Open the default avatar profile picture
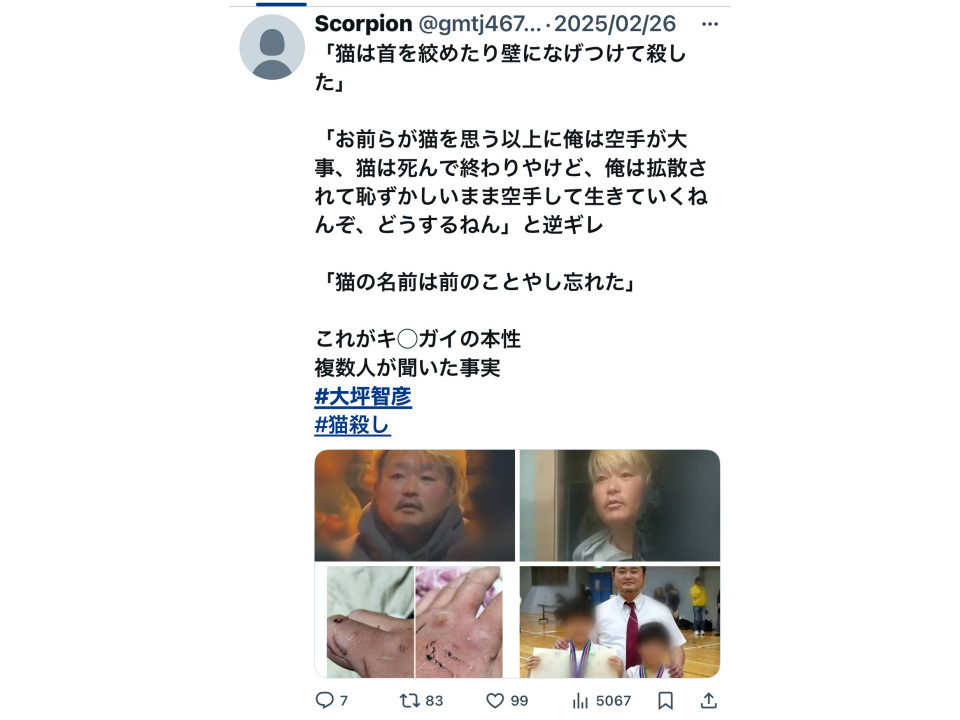This screenshot has height=720, width=960. pyautogui.click(x=272, y=47)
